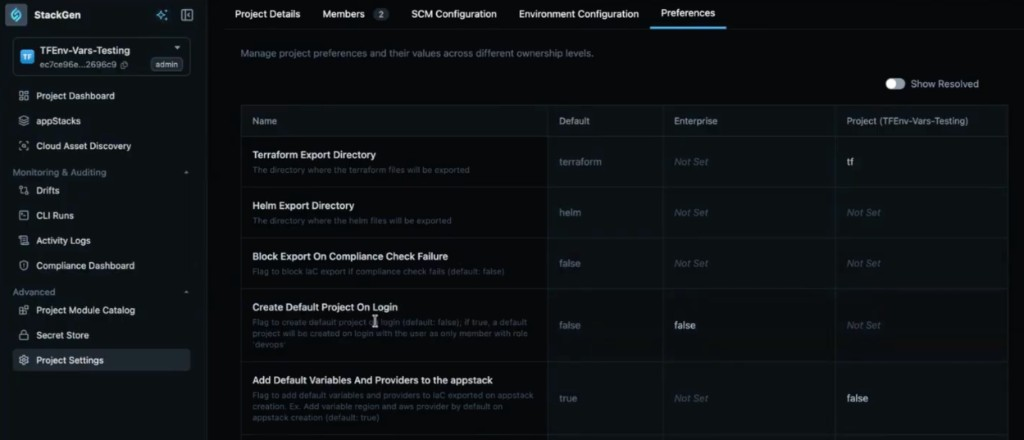Click the Project Module Catalog icon
The width and height of the screenshot is (1024, 440).
pos(24,310)
